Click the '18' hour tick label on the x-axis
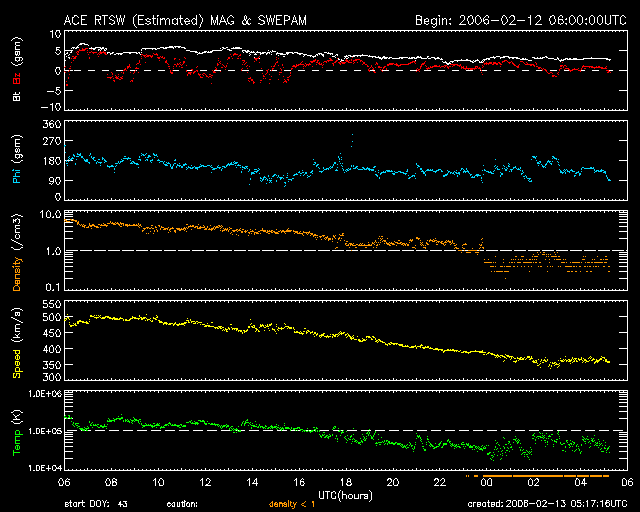Screen dimensions: 640x512 point(346,482)
